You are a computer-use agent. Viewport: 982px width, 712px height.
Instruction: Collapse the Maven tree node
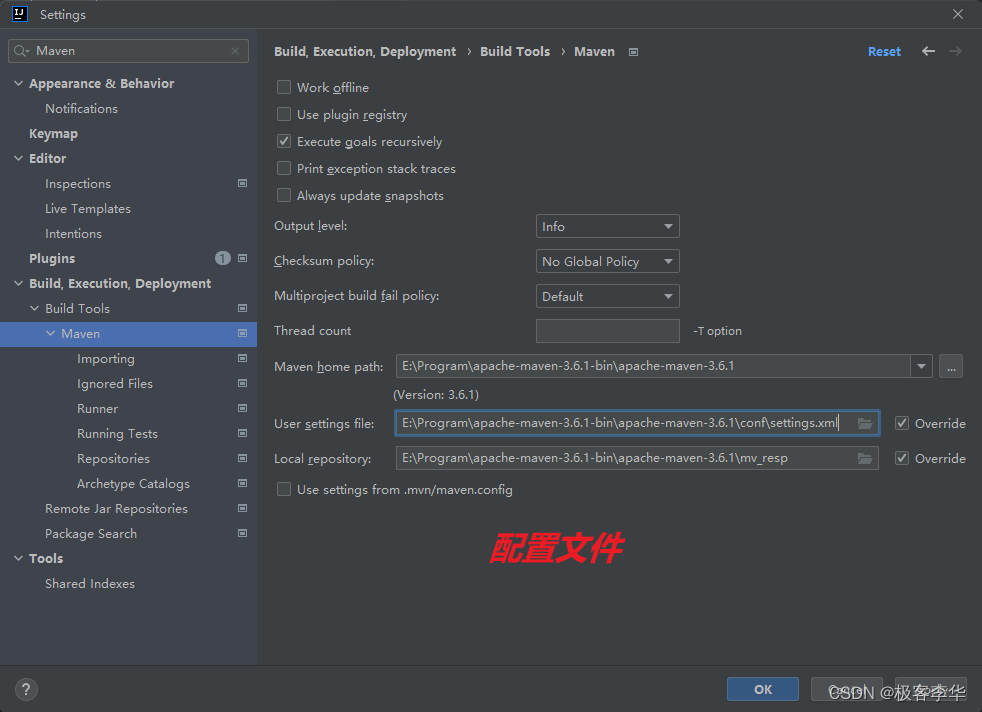point(51,333)
